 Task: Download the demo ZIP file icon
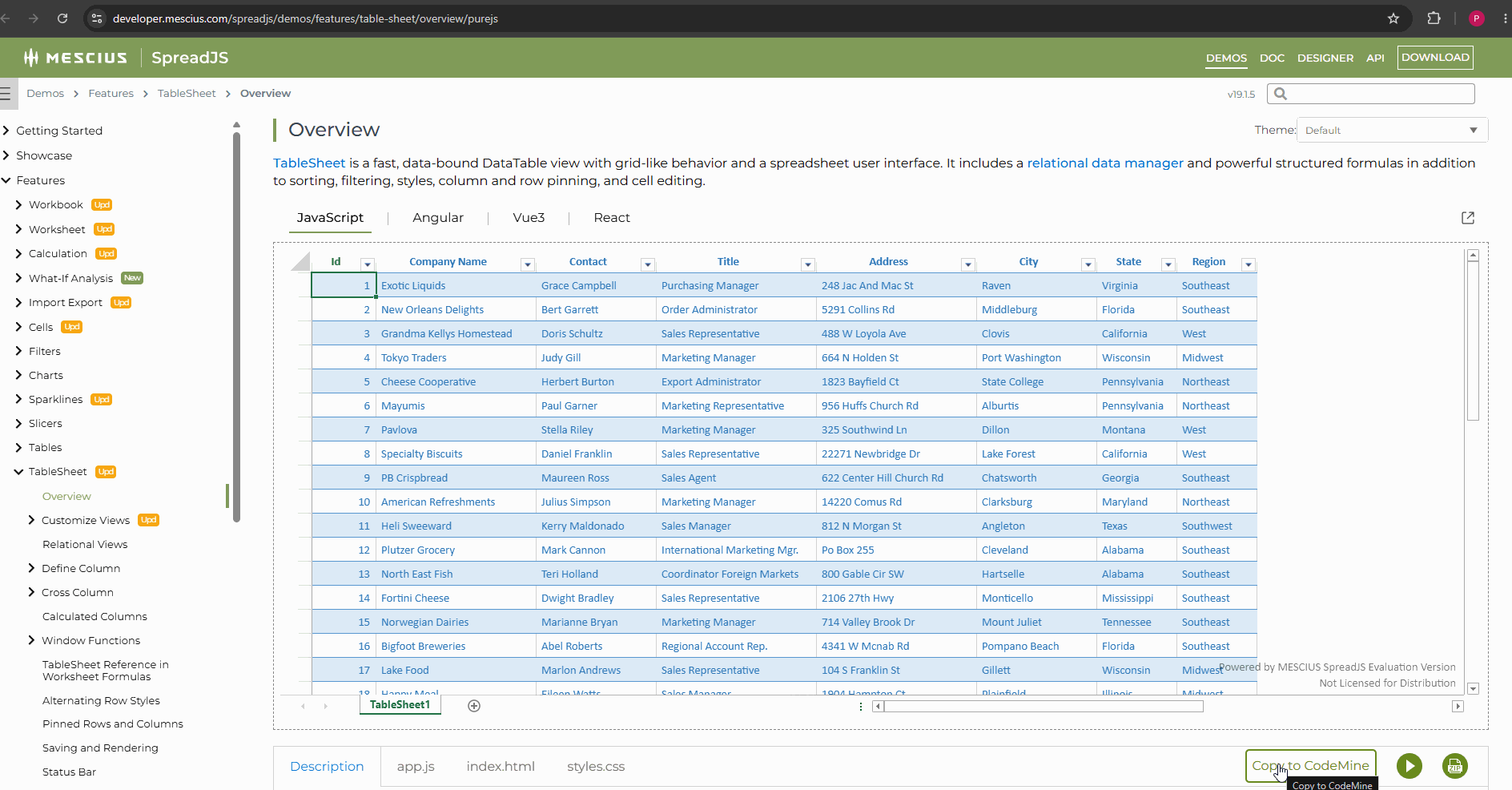pos(1455,766)
